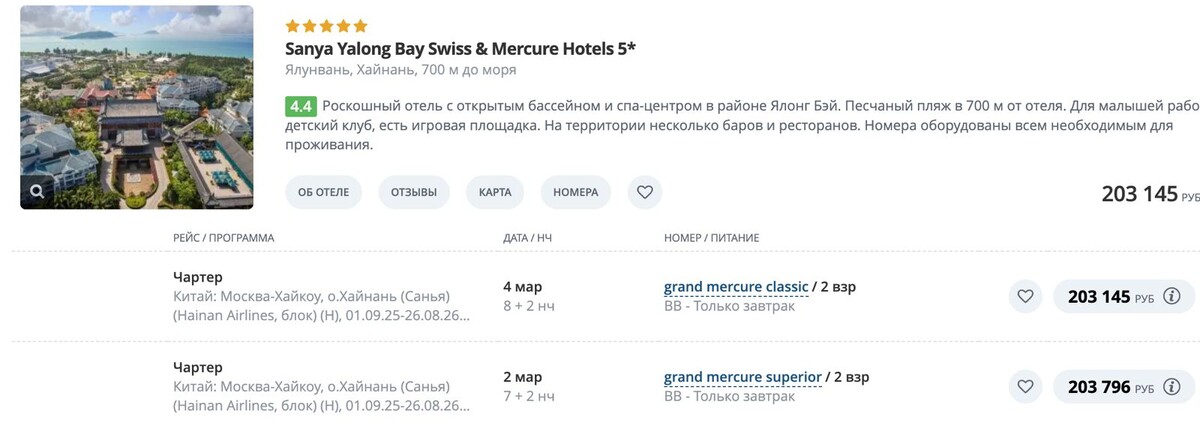The height and width of the screenshot is (426, 1200).
Task: Open the grand mercure classic room link
Action: tap(736, 287)
